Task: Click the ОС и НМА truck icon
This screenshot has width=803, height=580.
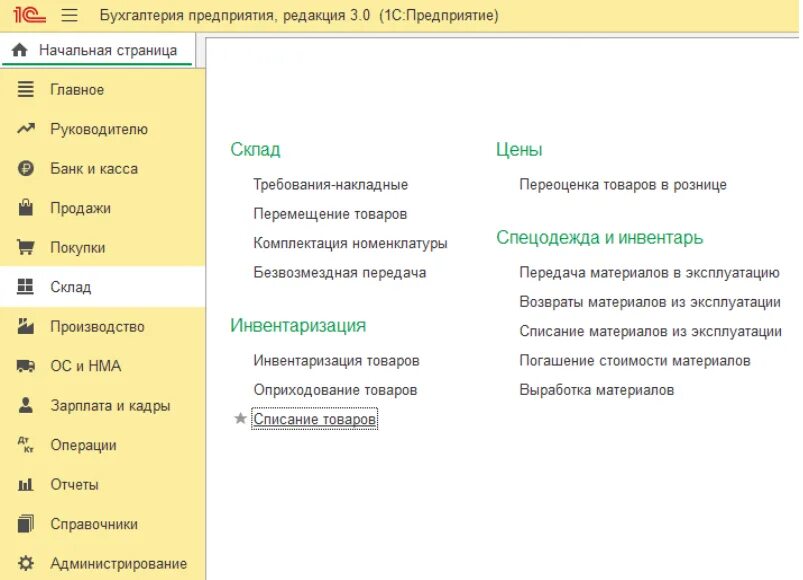Action: pyautogui.click(x=26, y=366)
